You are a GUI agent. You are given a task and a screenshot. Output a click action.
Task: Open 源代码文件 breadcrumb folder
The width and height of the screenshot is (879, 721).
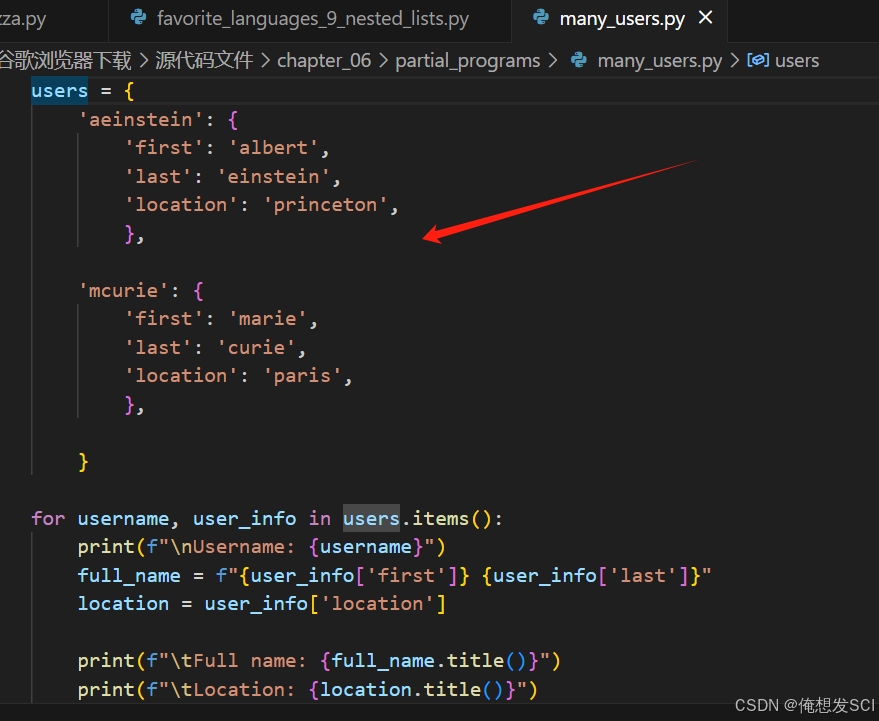coord(204,61)
